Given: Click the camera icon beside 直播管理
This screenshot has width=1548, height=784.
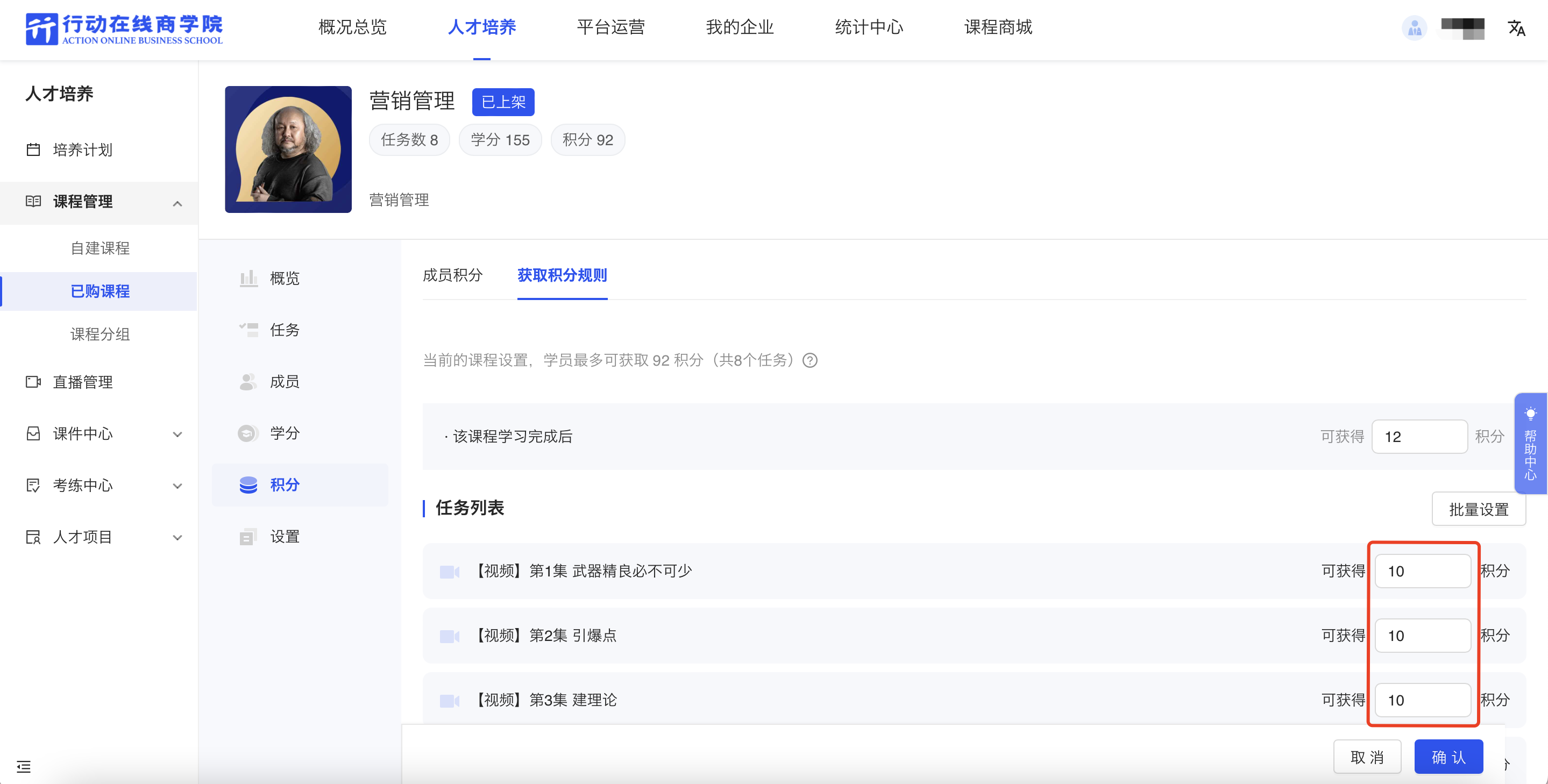Looking at the screenshot, I should [34, 382].
